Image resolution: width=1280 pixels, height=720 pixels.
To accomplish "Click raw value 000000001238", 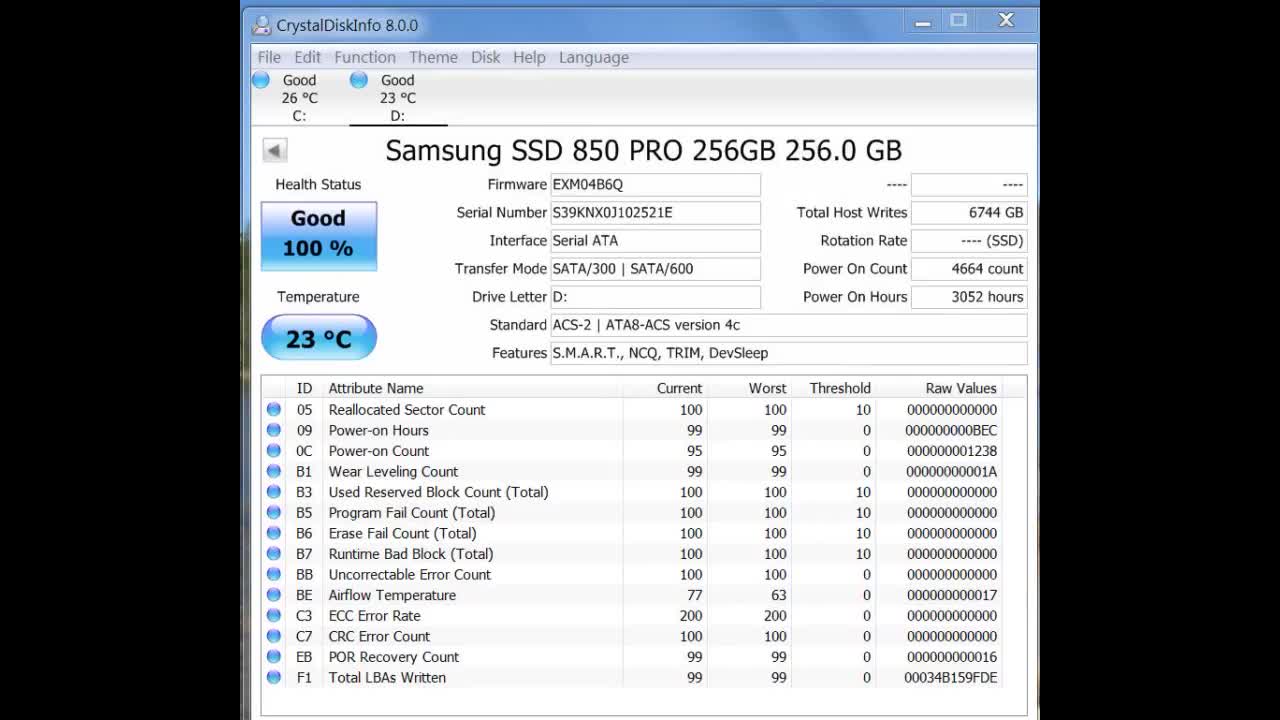I will pyautogui.click(x=951, y=450).
